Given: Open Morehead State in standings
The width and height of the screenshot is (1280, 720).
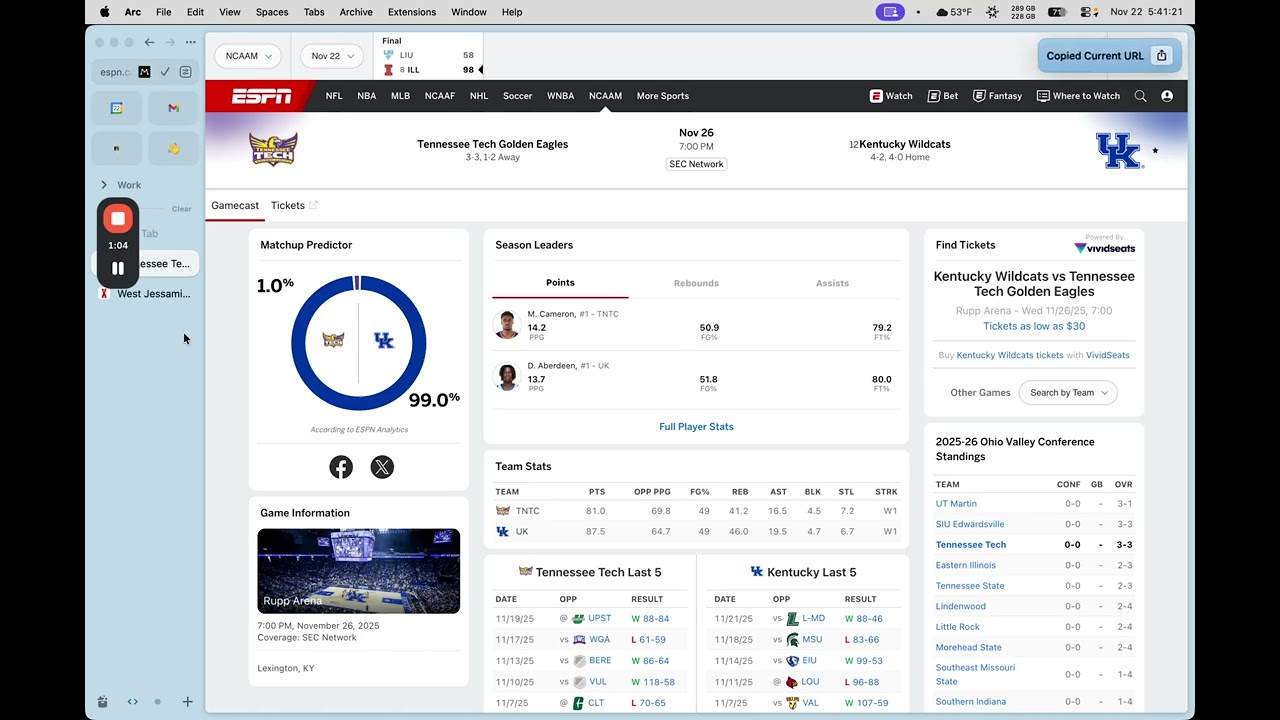Looking at the screenshot, I should click(x=968, y=647).
